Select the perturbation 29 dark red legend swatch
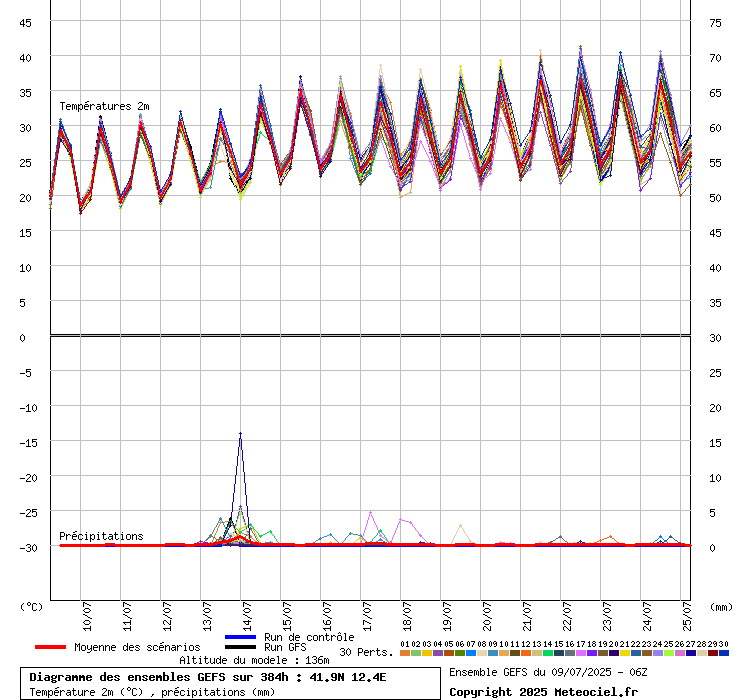Image resolution: width=740 pixels, height=700 pixels. 712,653
